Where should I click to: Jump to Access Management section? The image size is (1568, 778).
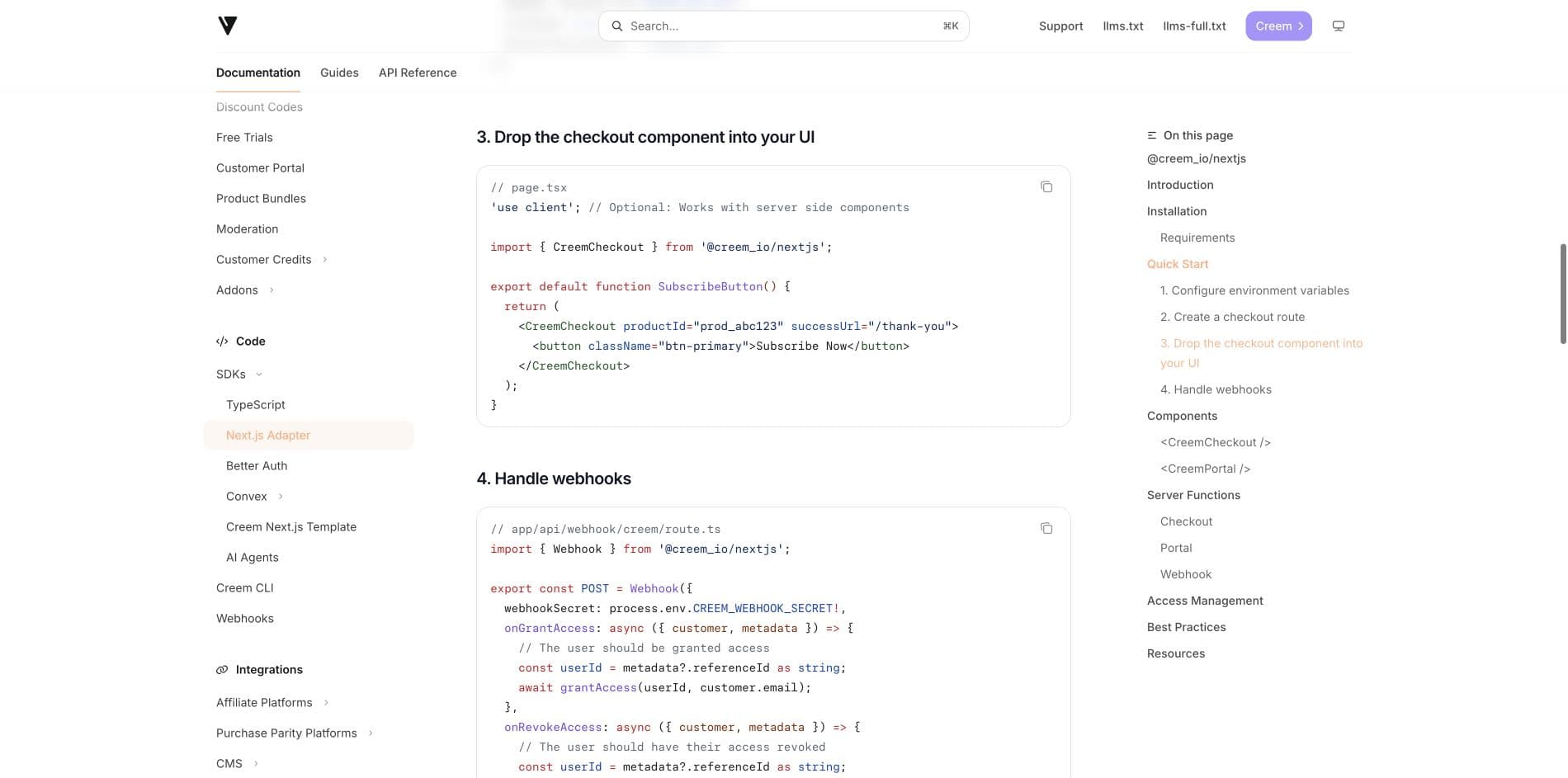coord(1205,601)
